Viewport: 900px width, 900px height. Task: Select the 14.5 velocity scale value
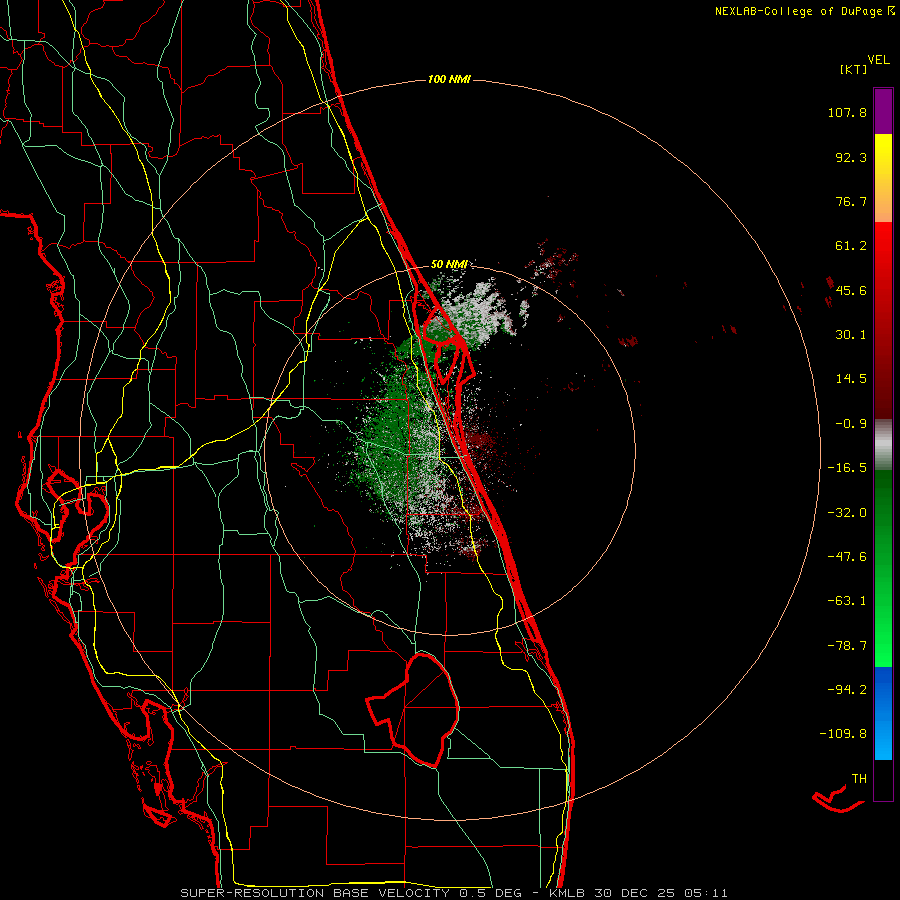(851, 379)
